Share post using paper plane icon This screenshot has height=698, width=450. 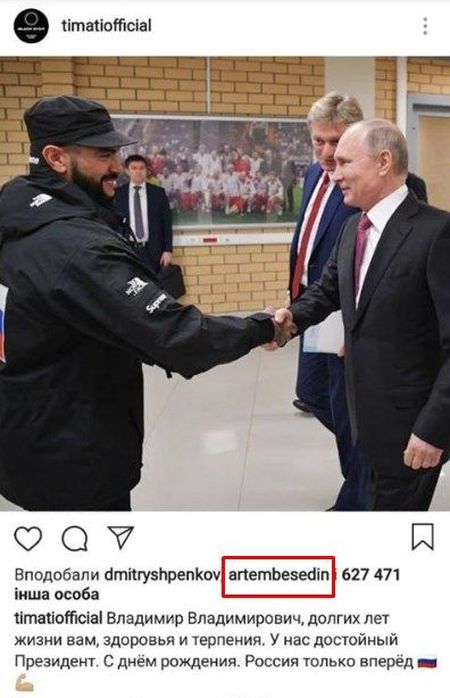[121, 537]
